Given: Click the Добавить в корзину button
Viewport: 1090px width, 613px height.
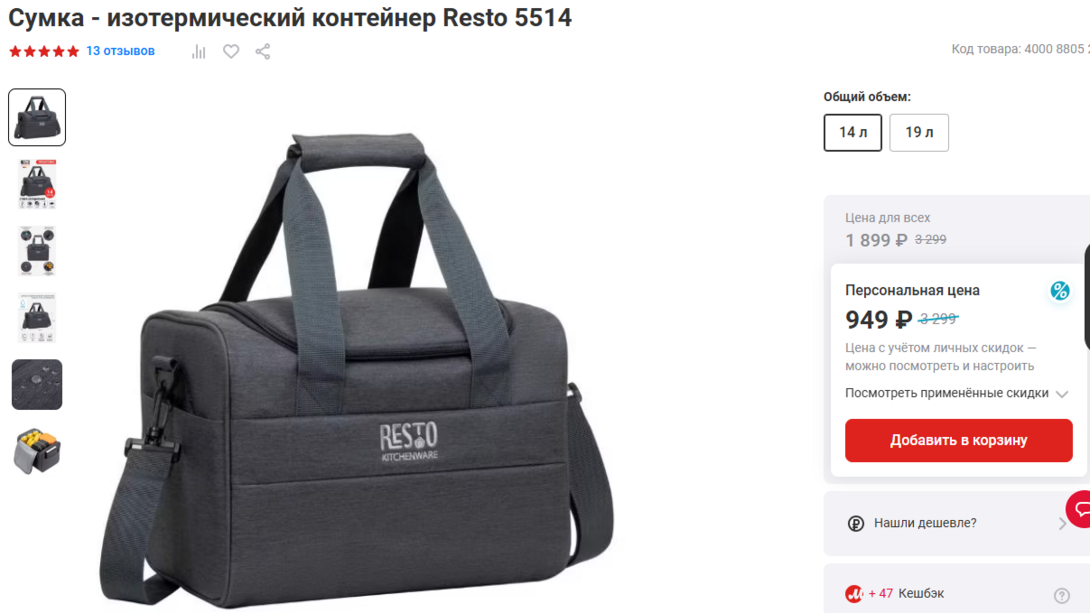Looking at the screenshot, I should [959, 440].
